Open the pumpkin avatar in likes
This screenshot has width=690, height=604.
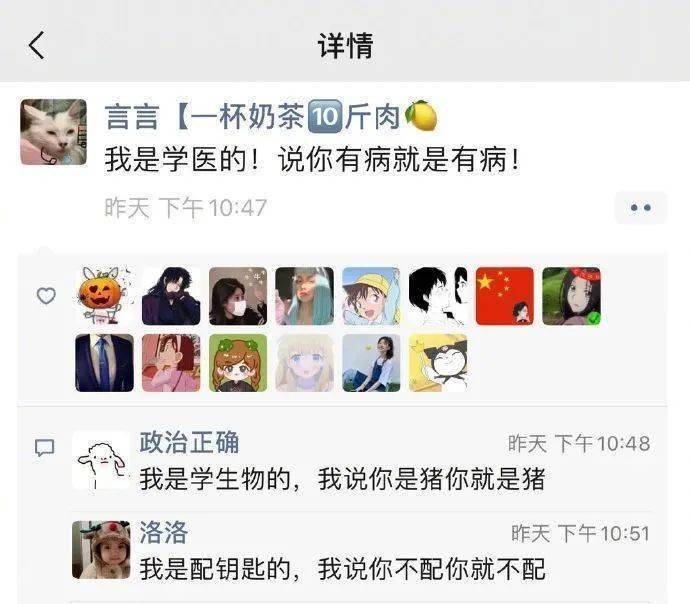[x=104, y=296]
